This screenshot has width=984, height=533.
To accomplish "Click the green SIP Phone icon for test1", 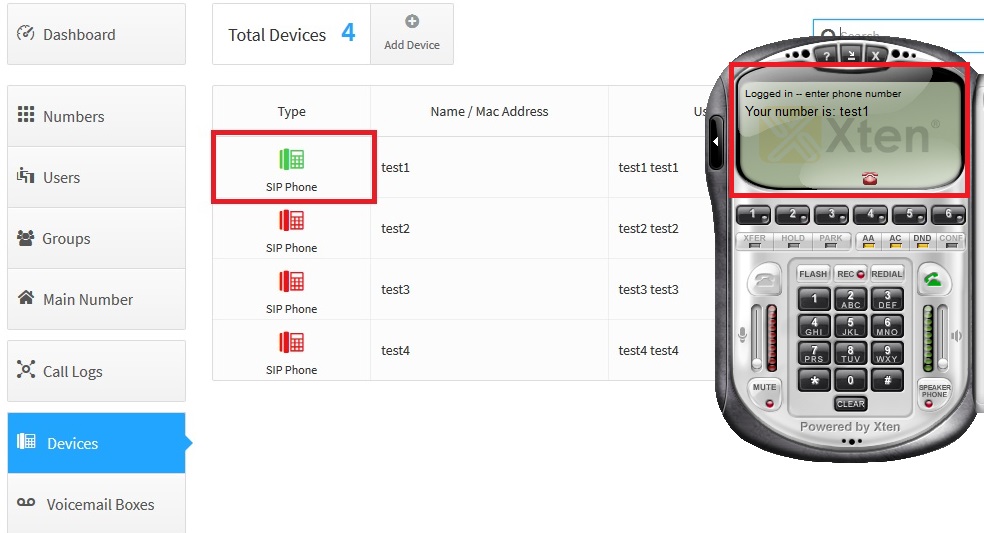I will point(291,159).
